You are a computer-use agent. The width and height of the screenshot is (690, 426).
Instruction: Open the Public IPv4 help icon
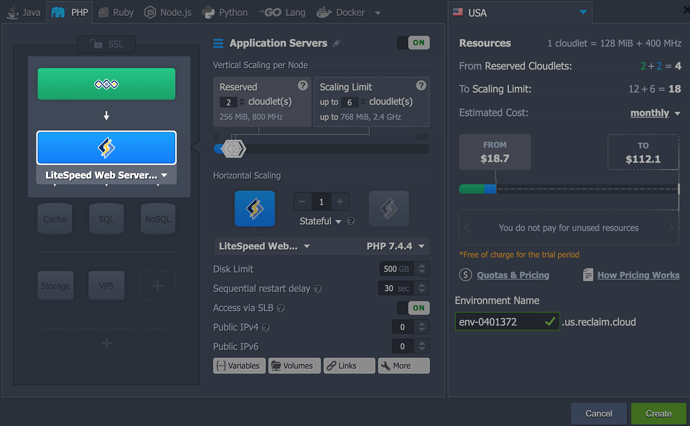(x=266, y=327)
